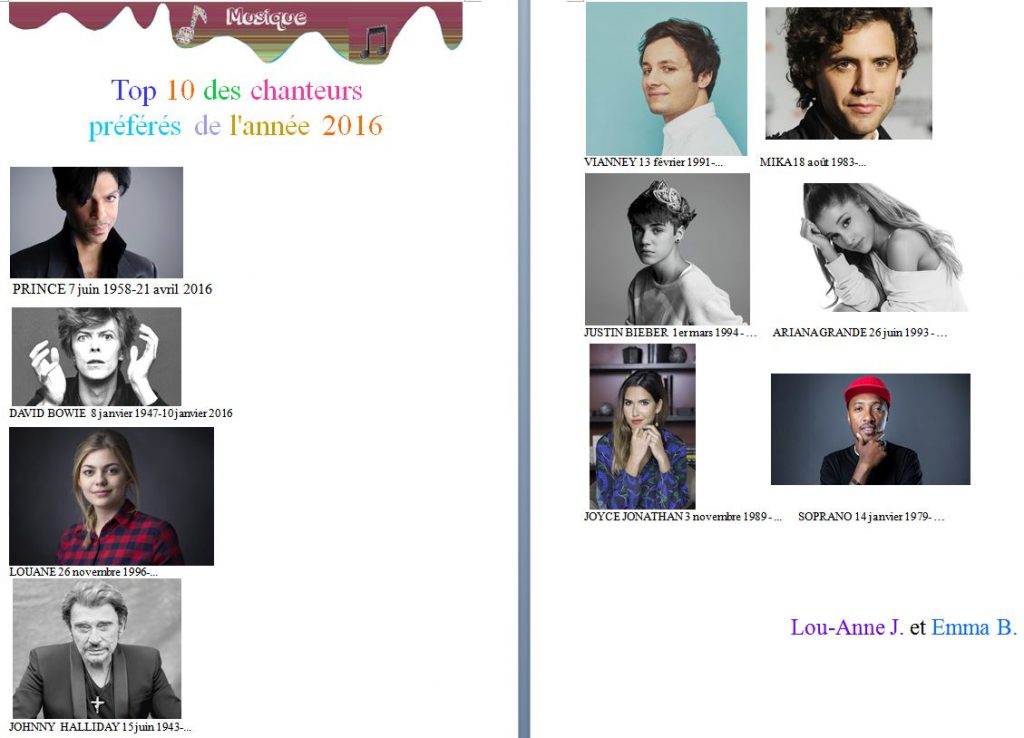This screenshot has width=1024, height=738.
Task: Click the author name "Lou-Anne J."
Action: [x=847, y=627]
